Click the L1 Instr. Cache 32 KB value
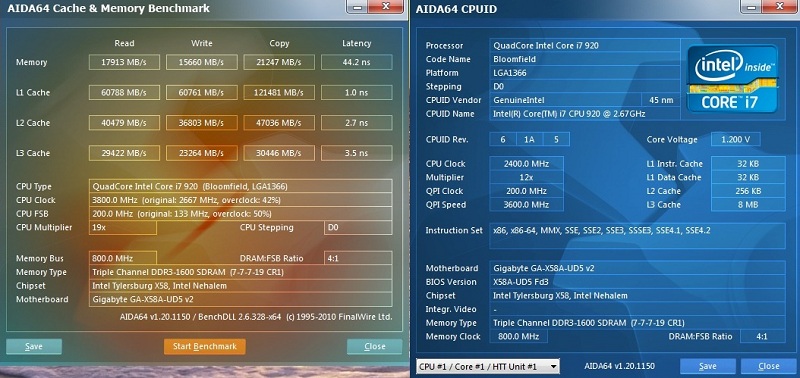 pos(748,164)
